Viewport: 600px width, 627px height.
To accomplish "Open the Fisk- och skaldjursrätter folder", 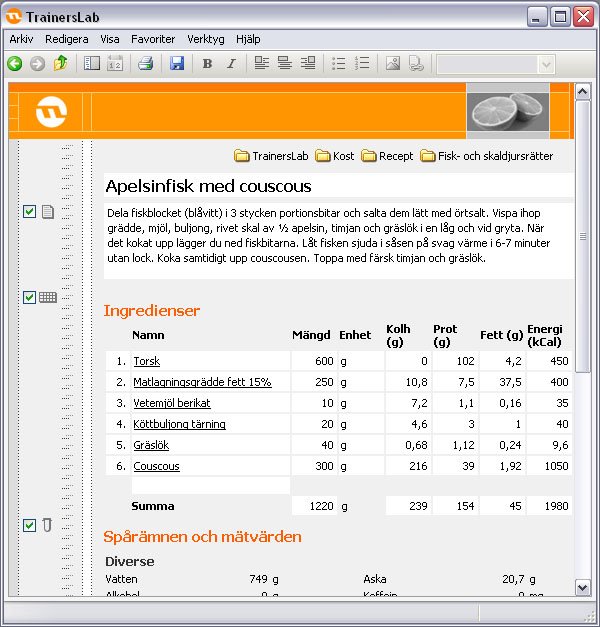I will [487, 156].
